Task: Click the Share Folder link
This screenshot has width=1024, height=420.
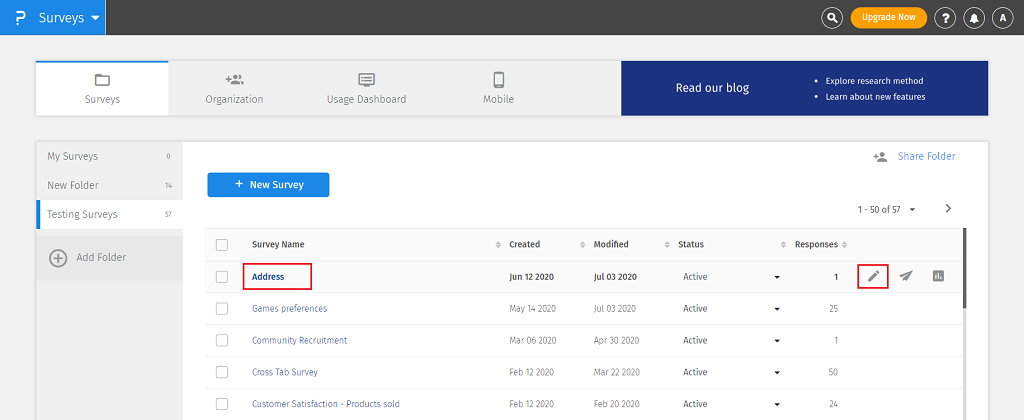Action: tap(925, 156)
